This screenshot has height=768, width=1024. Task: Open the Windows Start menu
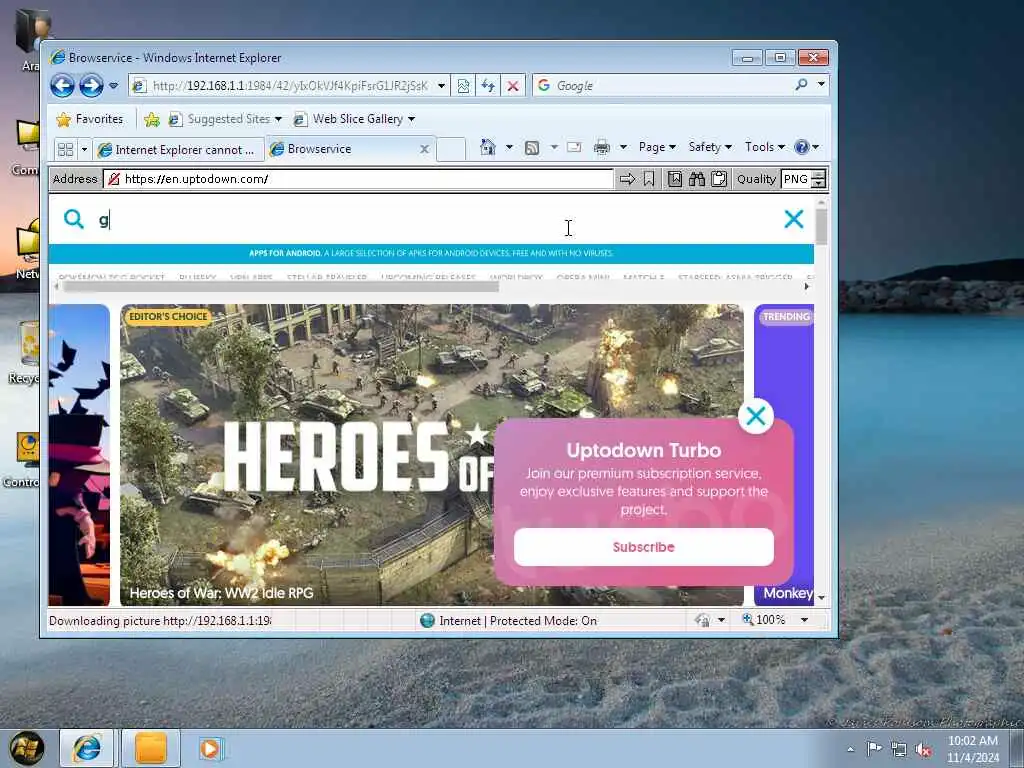[x=27, y=748]
